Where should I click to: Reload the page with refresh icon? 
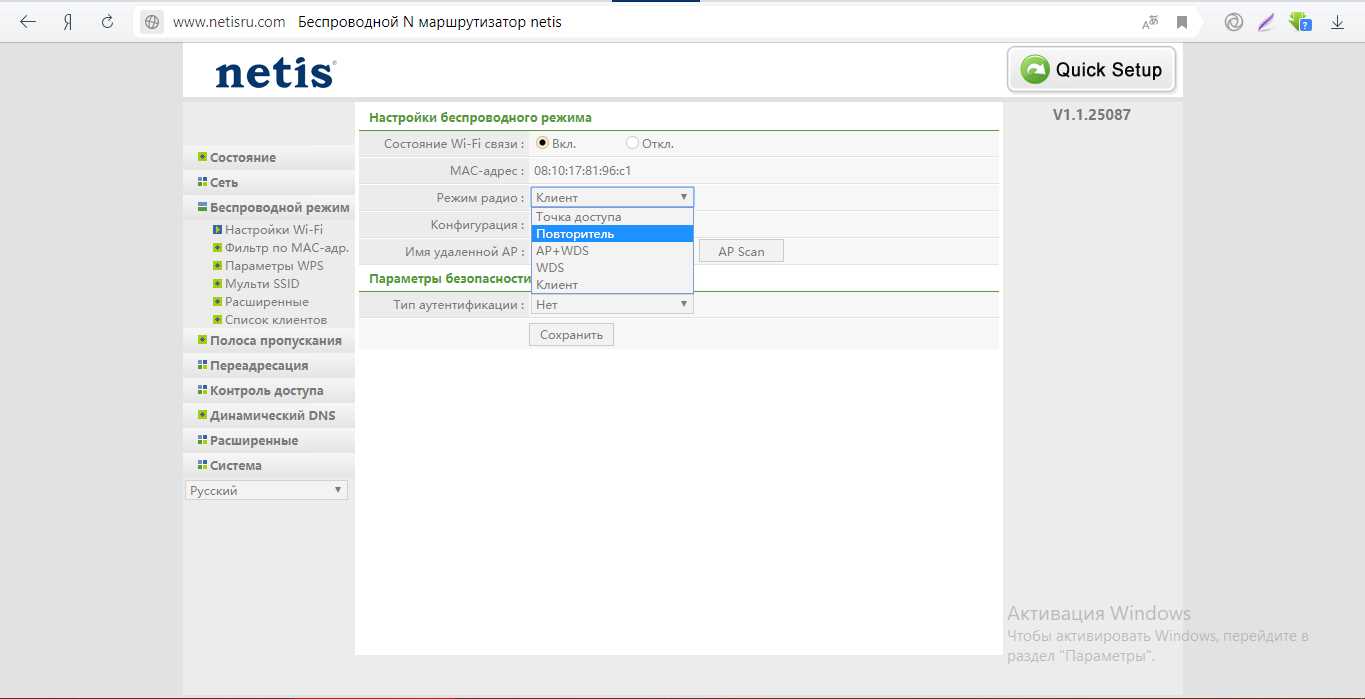pyautogui.click(x=108, y=21)
